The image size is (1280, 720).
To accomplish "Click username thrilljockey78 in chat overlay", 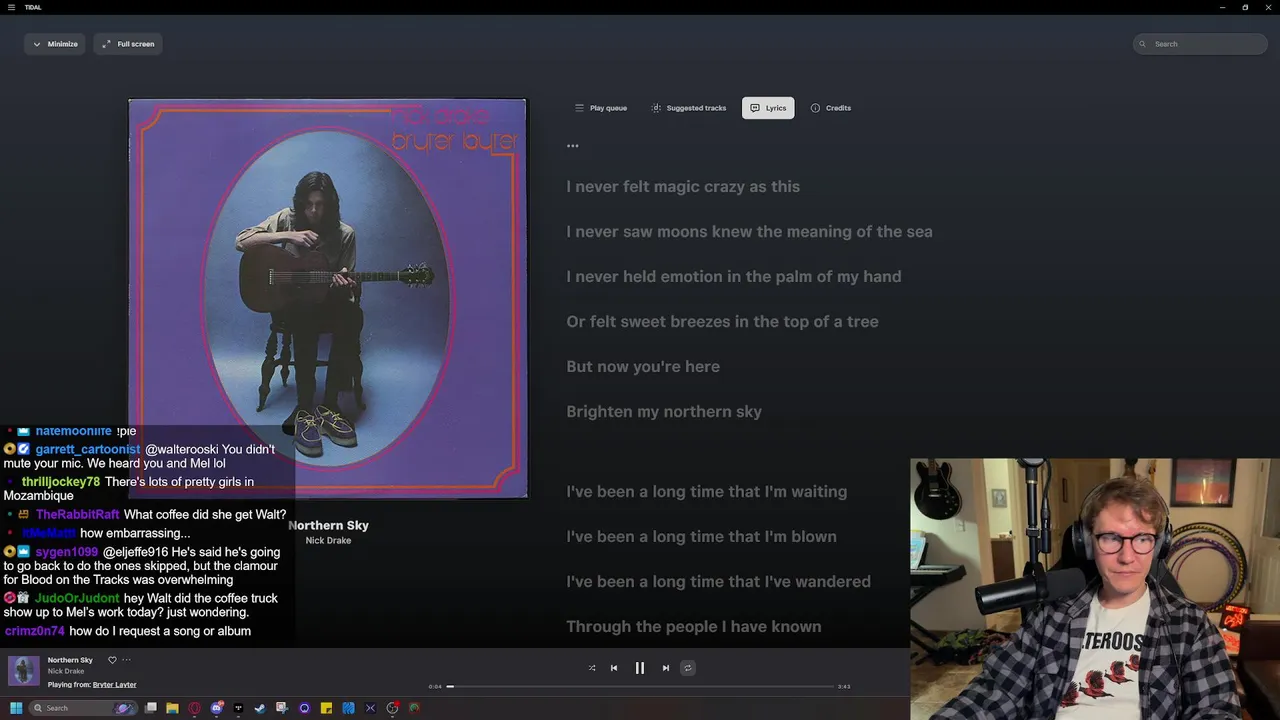I will point(61,482).
